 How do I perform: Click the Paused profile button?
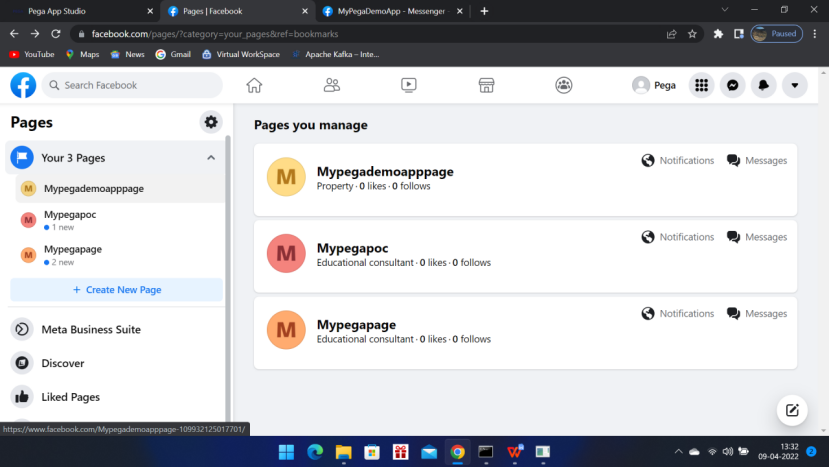[777, 34]
